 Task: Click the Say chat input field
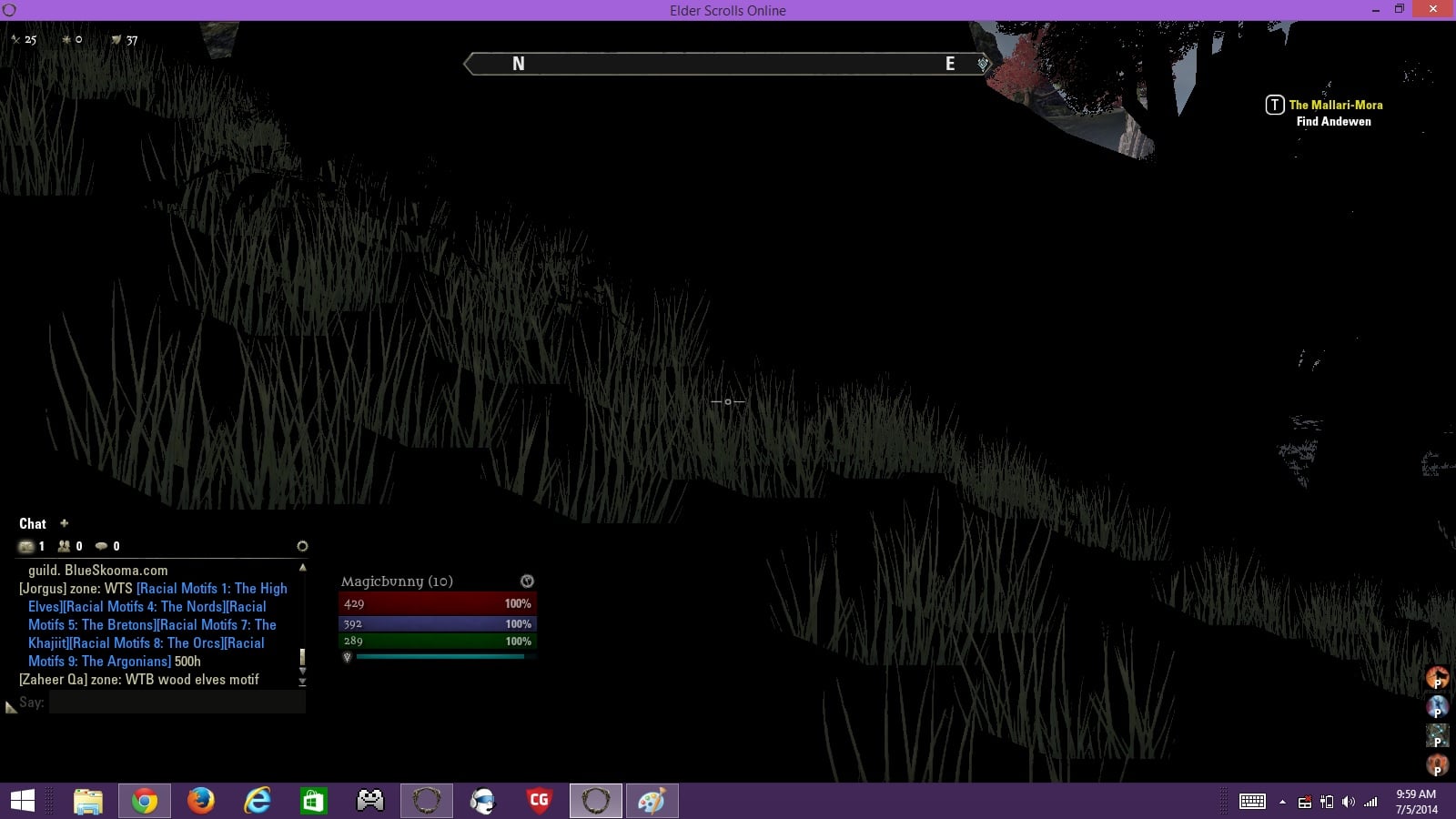(x=177, y=702)
